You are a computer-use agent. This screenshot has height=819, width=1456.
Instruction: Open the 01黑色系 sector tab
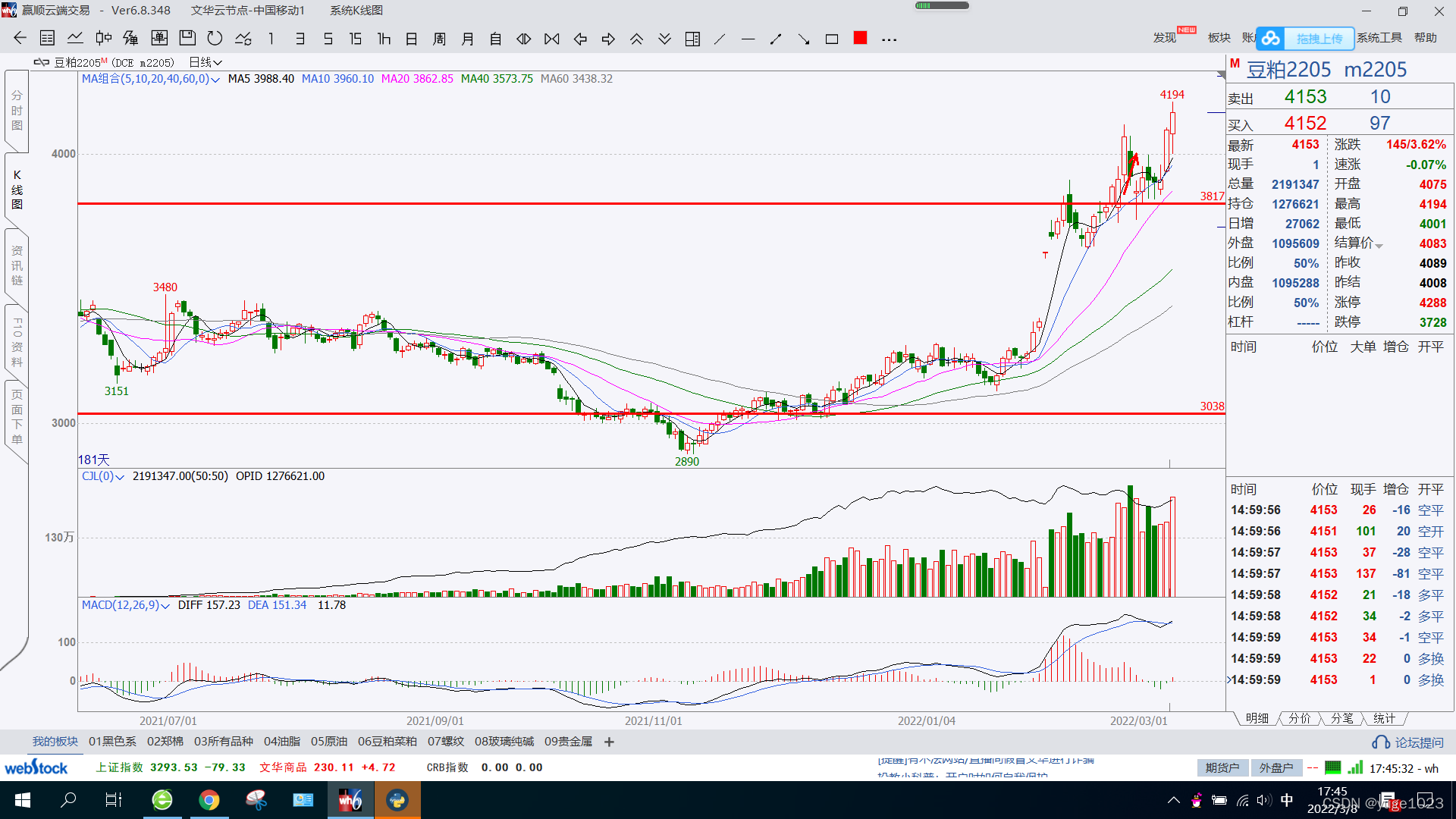[112, 742]
